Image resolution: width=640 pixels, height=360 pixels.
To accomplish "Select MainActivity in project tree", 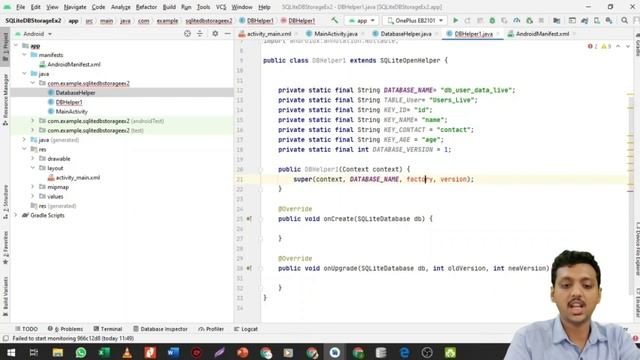I will (x=71, y=111).
